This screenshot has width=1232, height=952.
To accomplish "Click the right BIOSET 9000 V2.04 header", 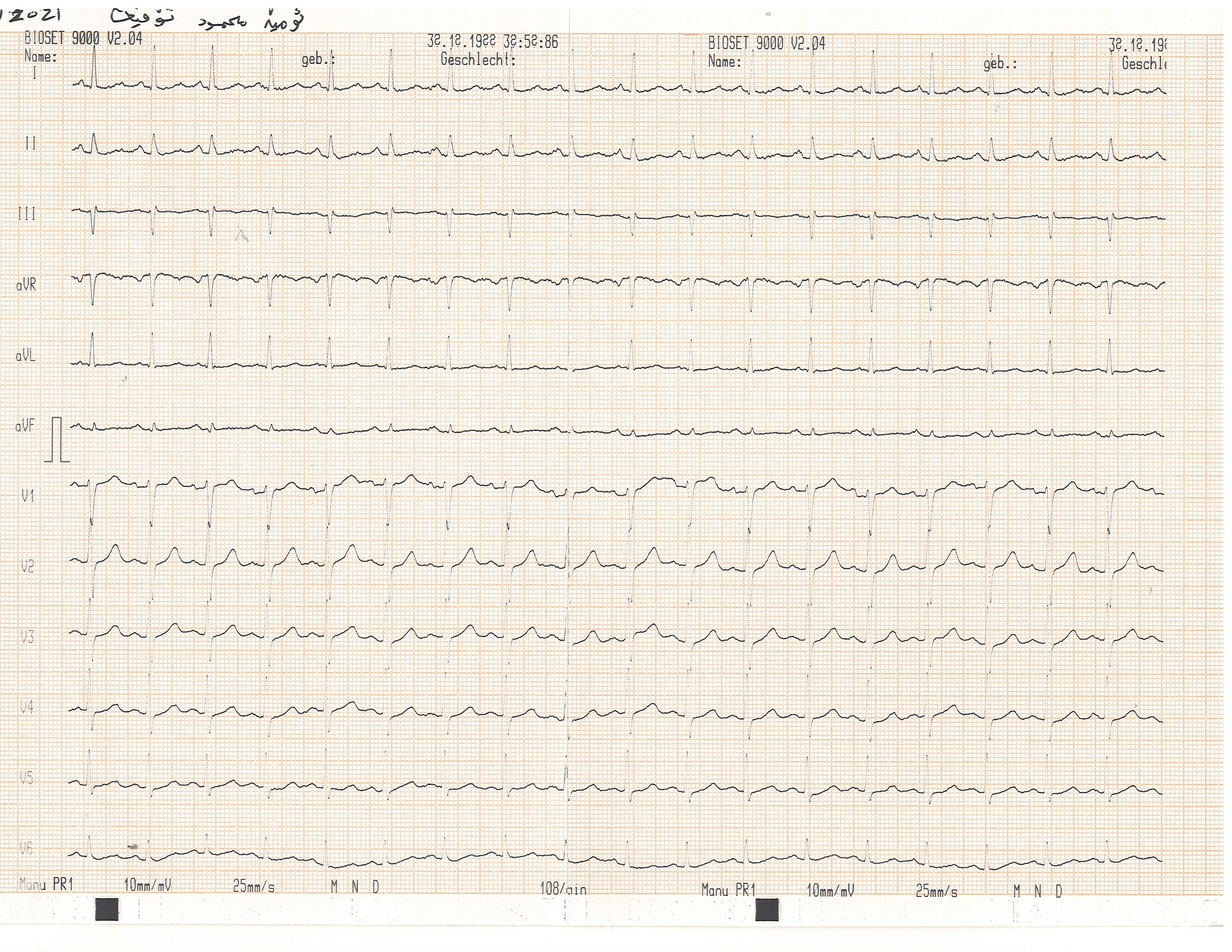I will 766,43.
